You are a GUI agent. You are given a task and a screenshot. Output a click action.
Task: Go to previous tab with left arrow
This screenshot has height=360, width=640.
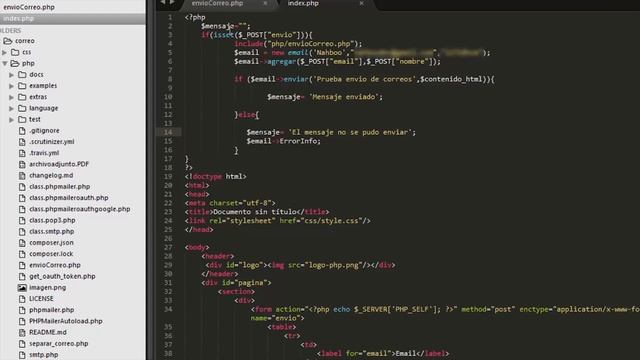pos(163,2)
